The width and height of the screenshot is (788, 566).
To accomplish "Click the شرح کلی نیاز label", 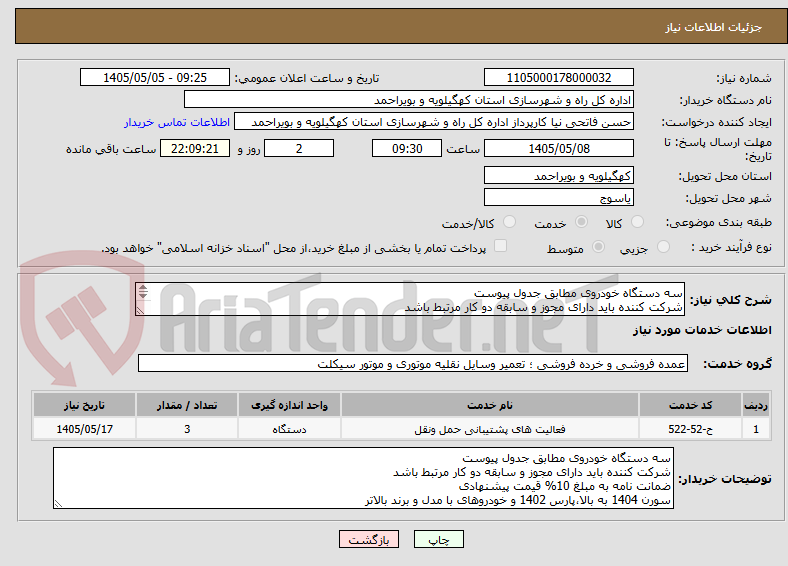I will point(730,300).
